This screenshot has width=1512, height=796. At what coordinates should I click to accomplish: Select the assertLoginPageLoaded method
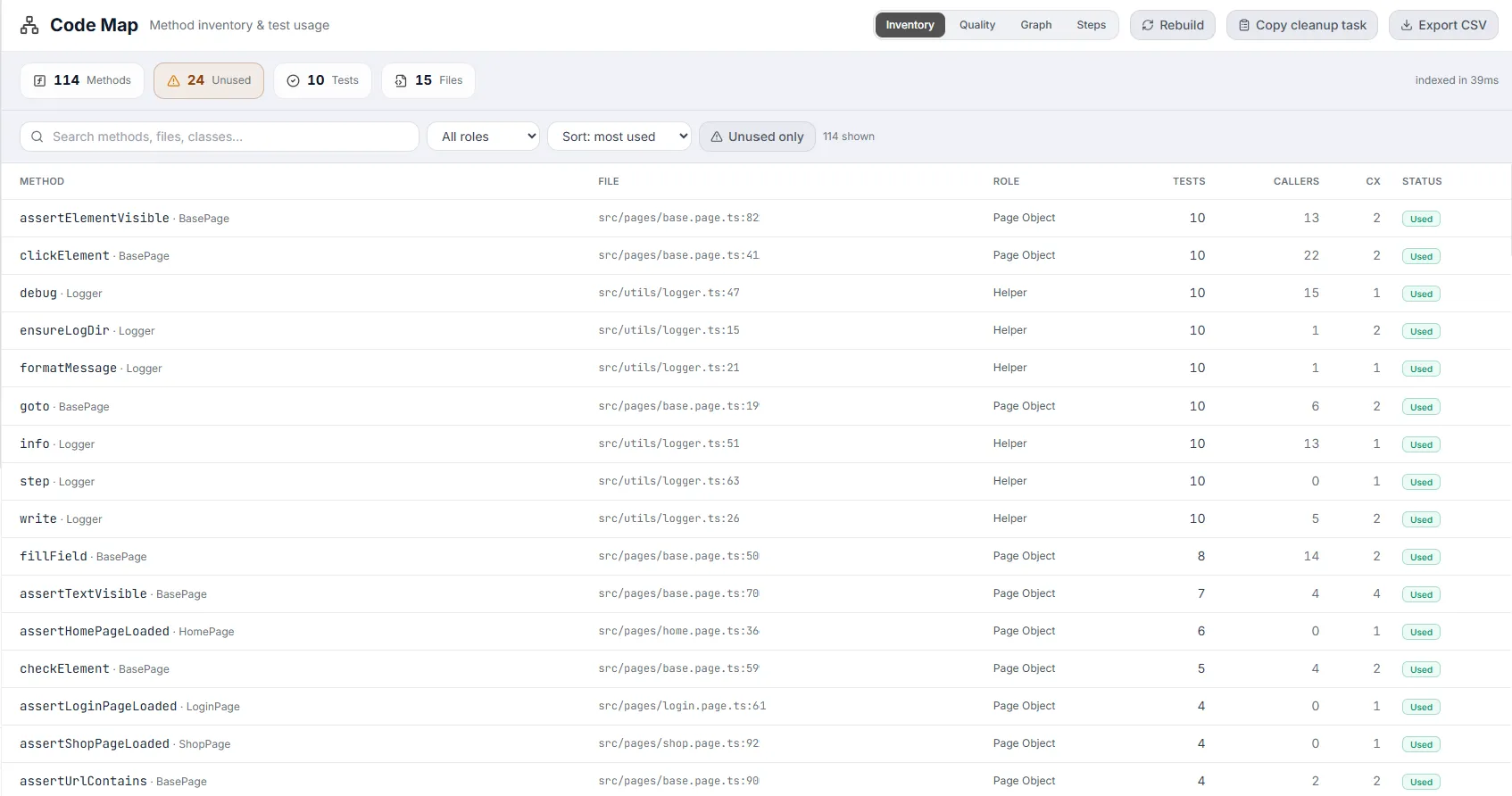[98, 706]
